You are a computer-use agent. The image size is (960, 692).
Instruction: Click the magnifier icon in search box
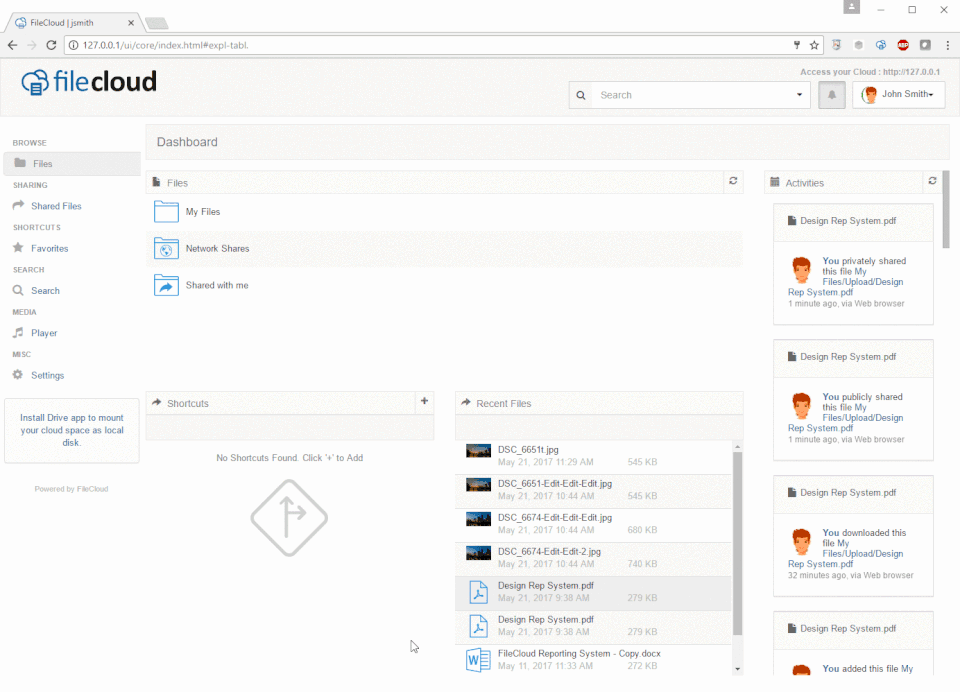tap(580, 95)
